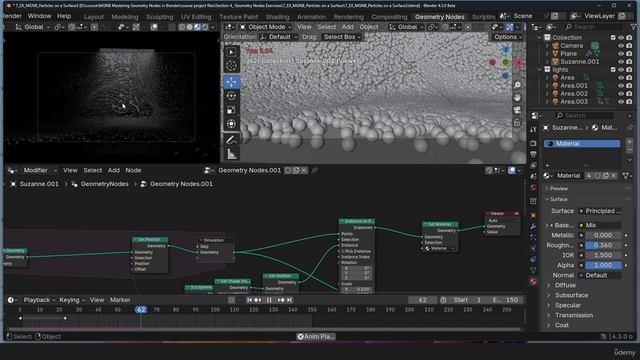Switch to the Shading workspace tab
The width and height of the screenshot is (640, 360).
[277, 17]
